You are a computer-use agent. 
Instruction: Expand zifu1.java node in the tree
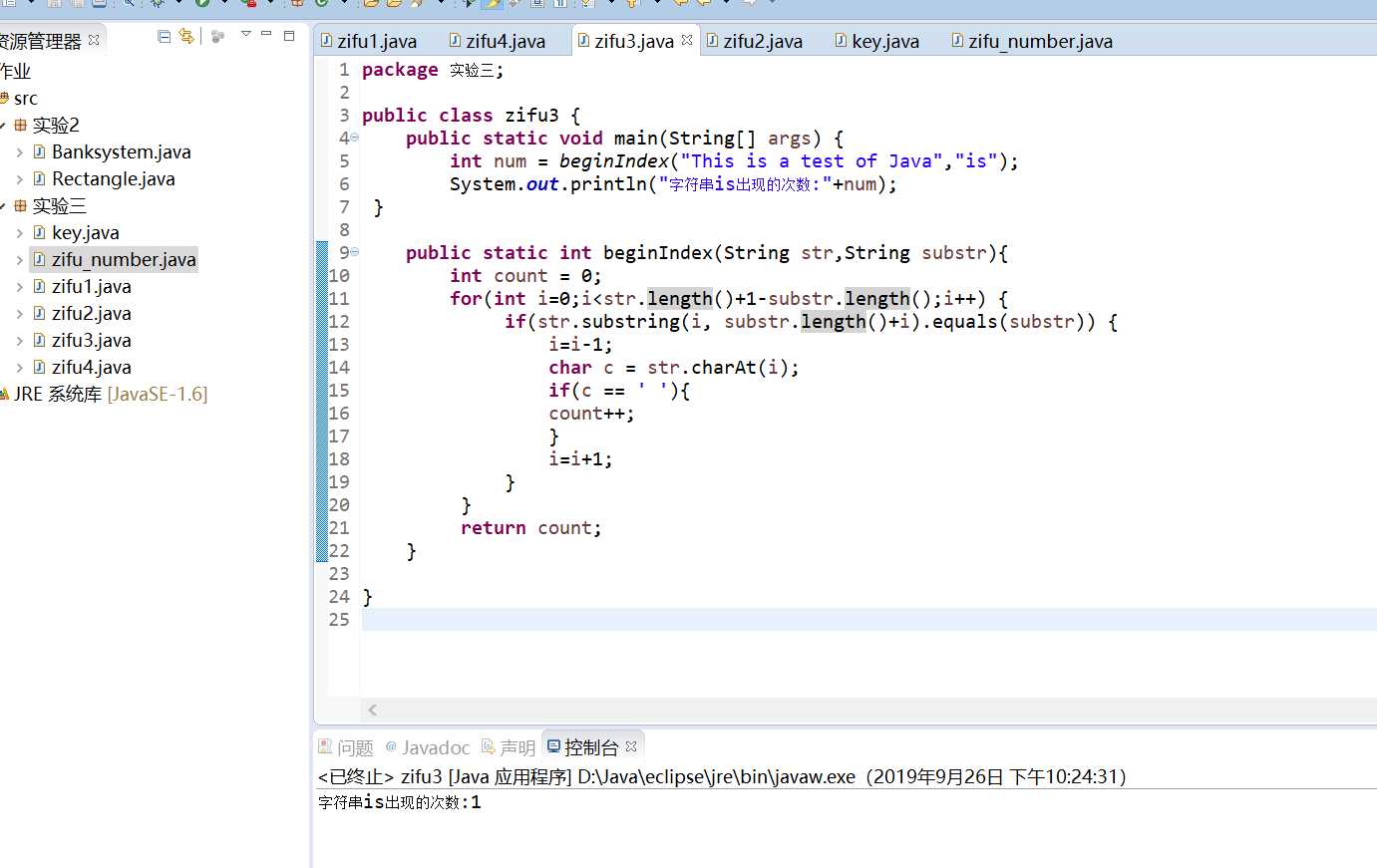click(19, 287)
